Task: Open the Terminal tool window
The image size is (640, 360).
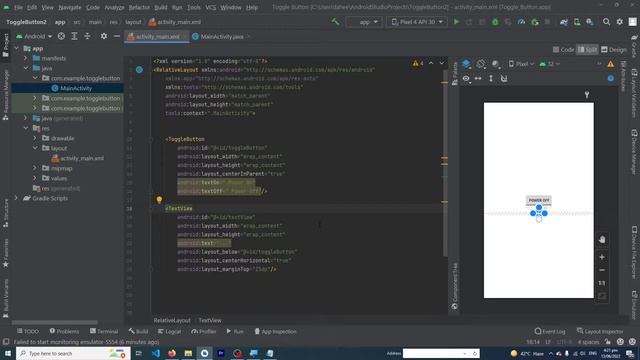Action: point(104,331)
